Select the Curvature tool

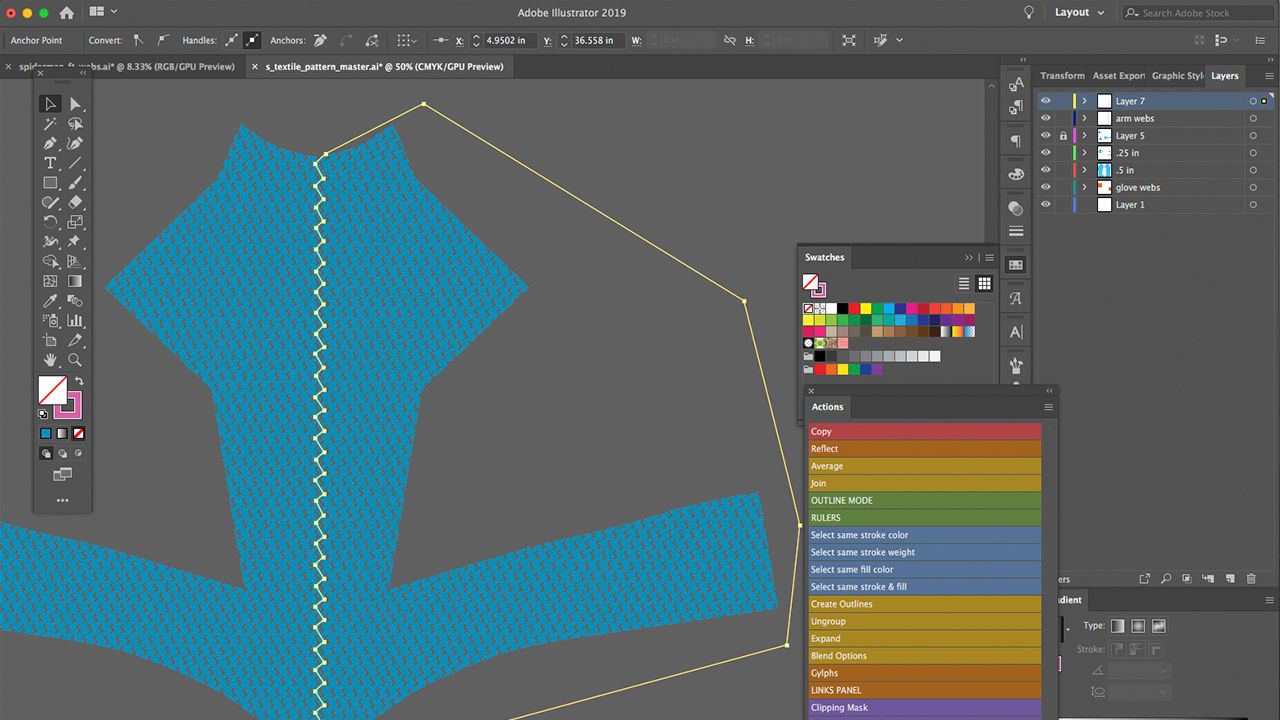pyautogui.click(x=75, y=144)
